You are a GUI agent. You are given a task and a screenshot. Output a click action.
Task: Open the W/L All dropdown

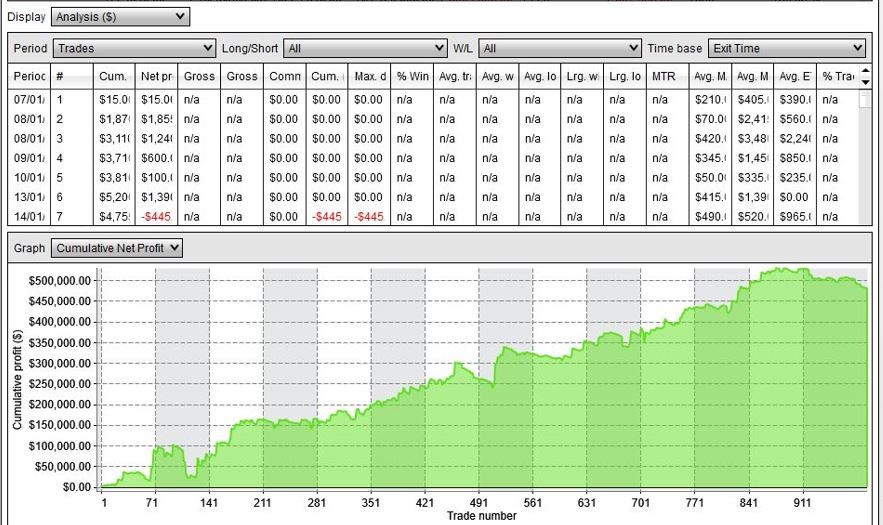(x=560, y=48)
